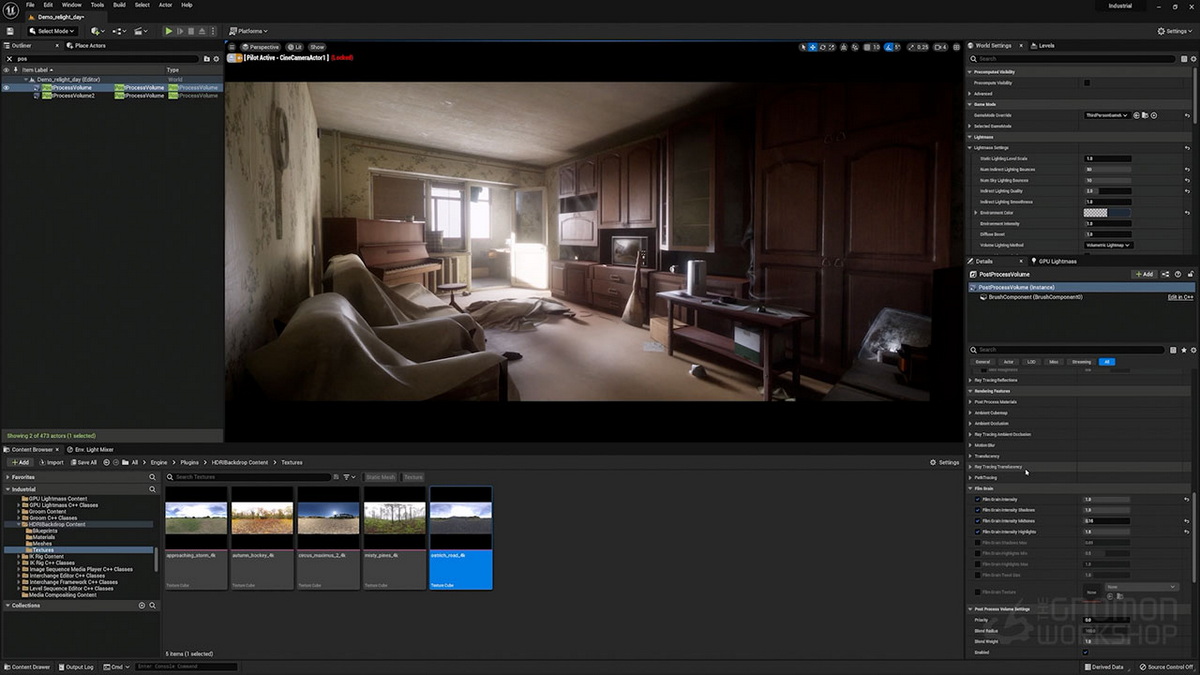Open the File menu

coord(30,5)
